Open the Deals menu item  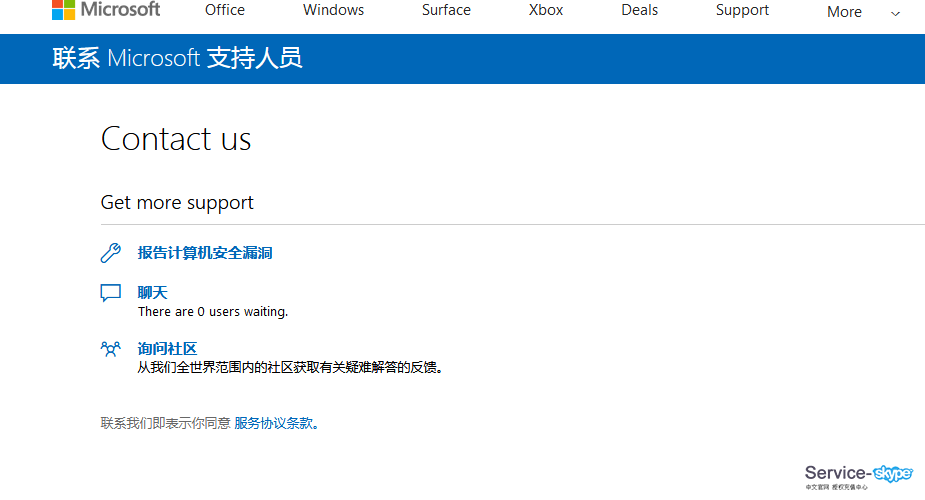click(639, 10)
